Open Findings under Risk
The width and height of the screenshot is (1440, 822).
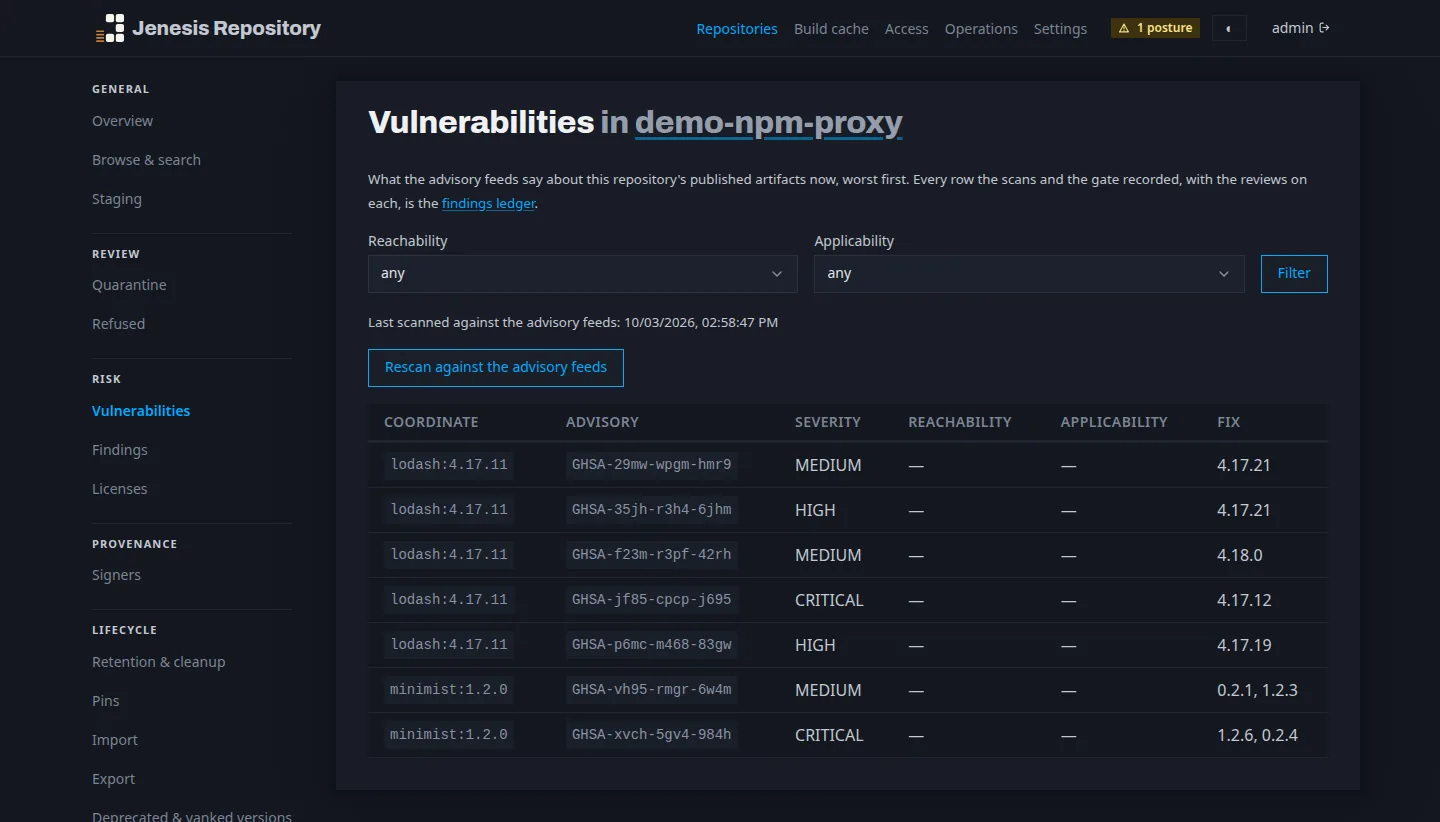(x=120, y=450)
